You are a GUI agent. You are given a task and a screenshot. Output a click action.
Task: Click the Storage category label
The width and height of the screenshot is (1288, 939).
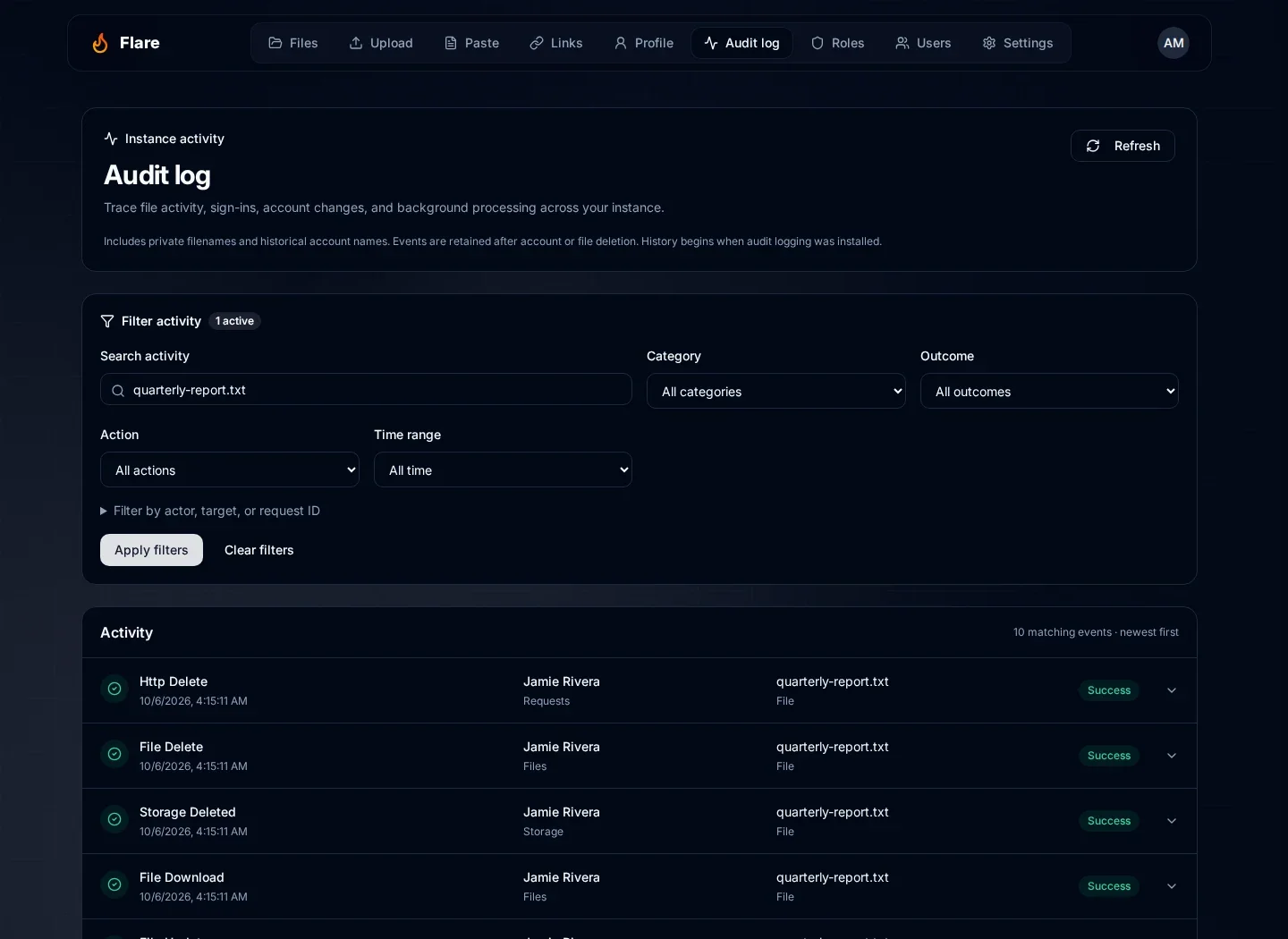point(543,832)
